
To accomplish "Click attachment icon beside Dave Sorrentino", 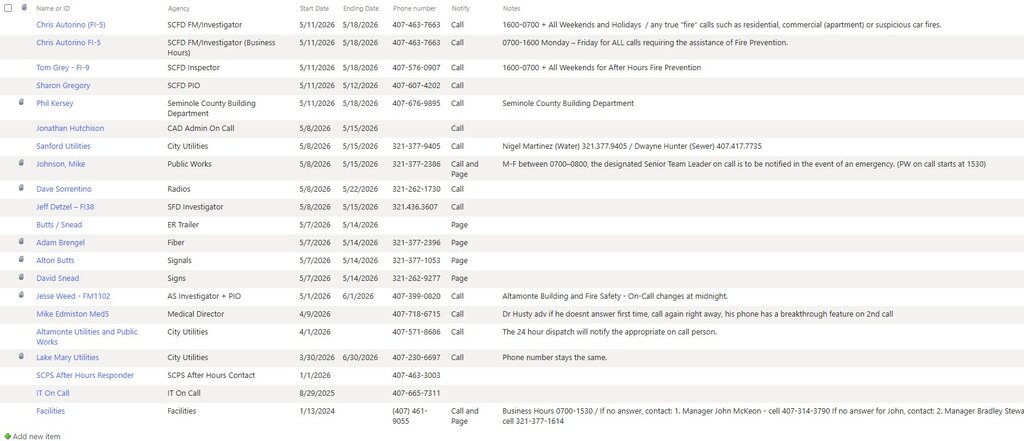I will point(20,188).
